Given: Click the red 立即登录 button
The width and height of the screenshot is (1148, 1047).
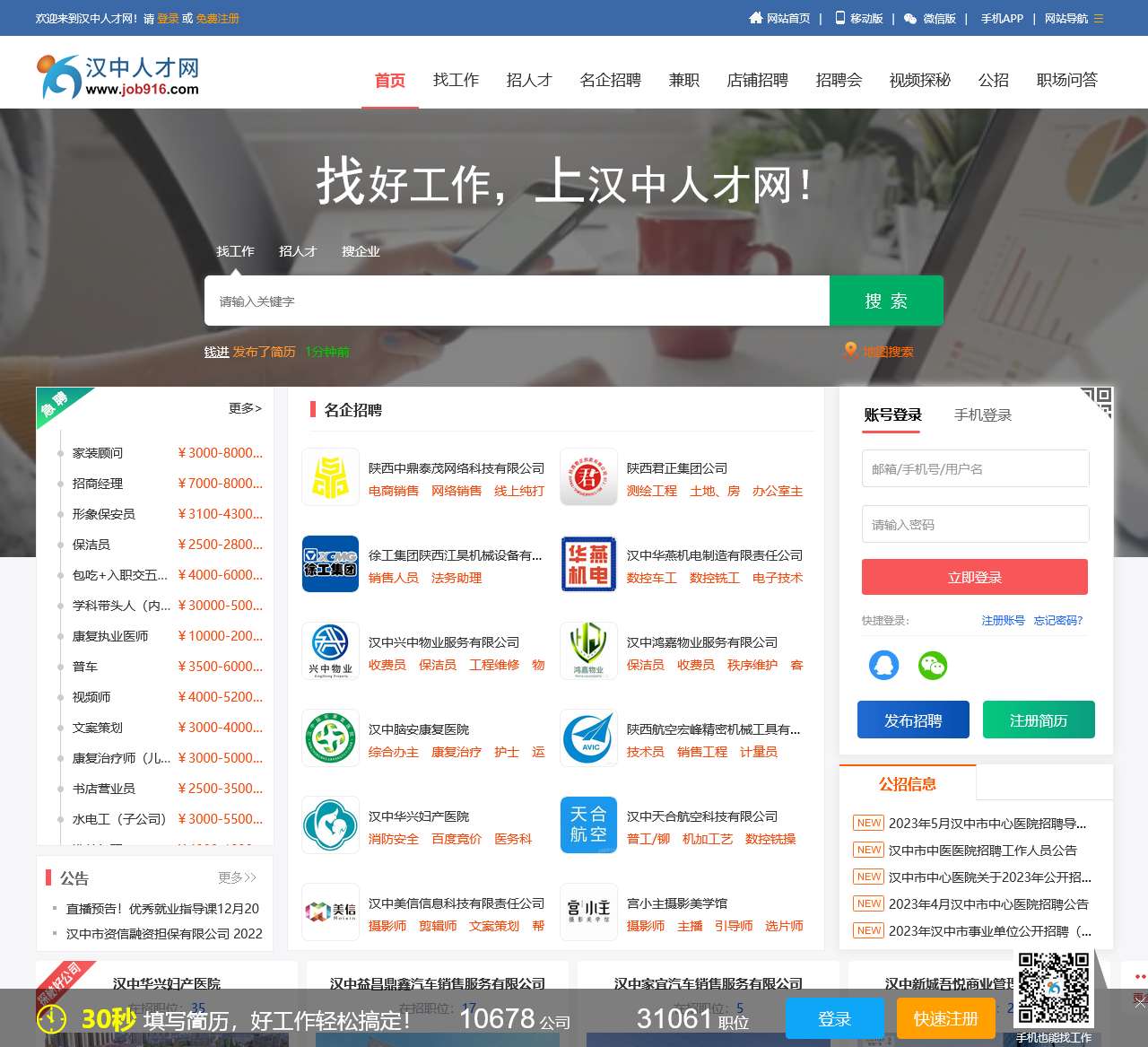Looking at the screenshot, I should coord(975,577).
